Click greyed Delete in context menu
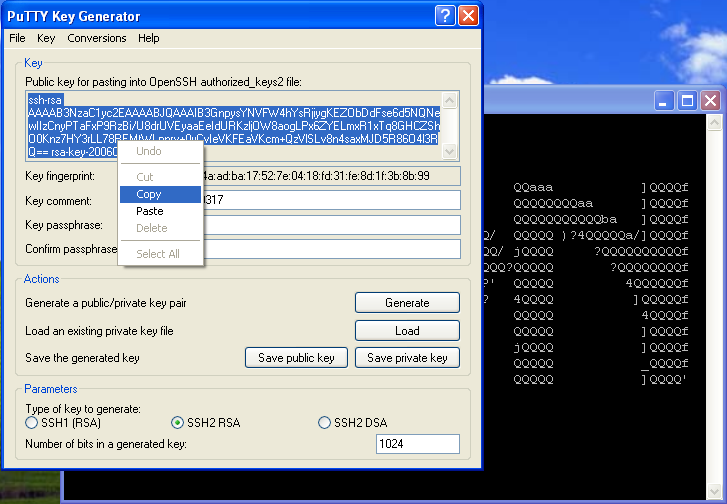Image resolution: width=727 pixels, height=504 pixels. pos(160,228)
